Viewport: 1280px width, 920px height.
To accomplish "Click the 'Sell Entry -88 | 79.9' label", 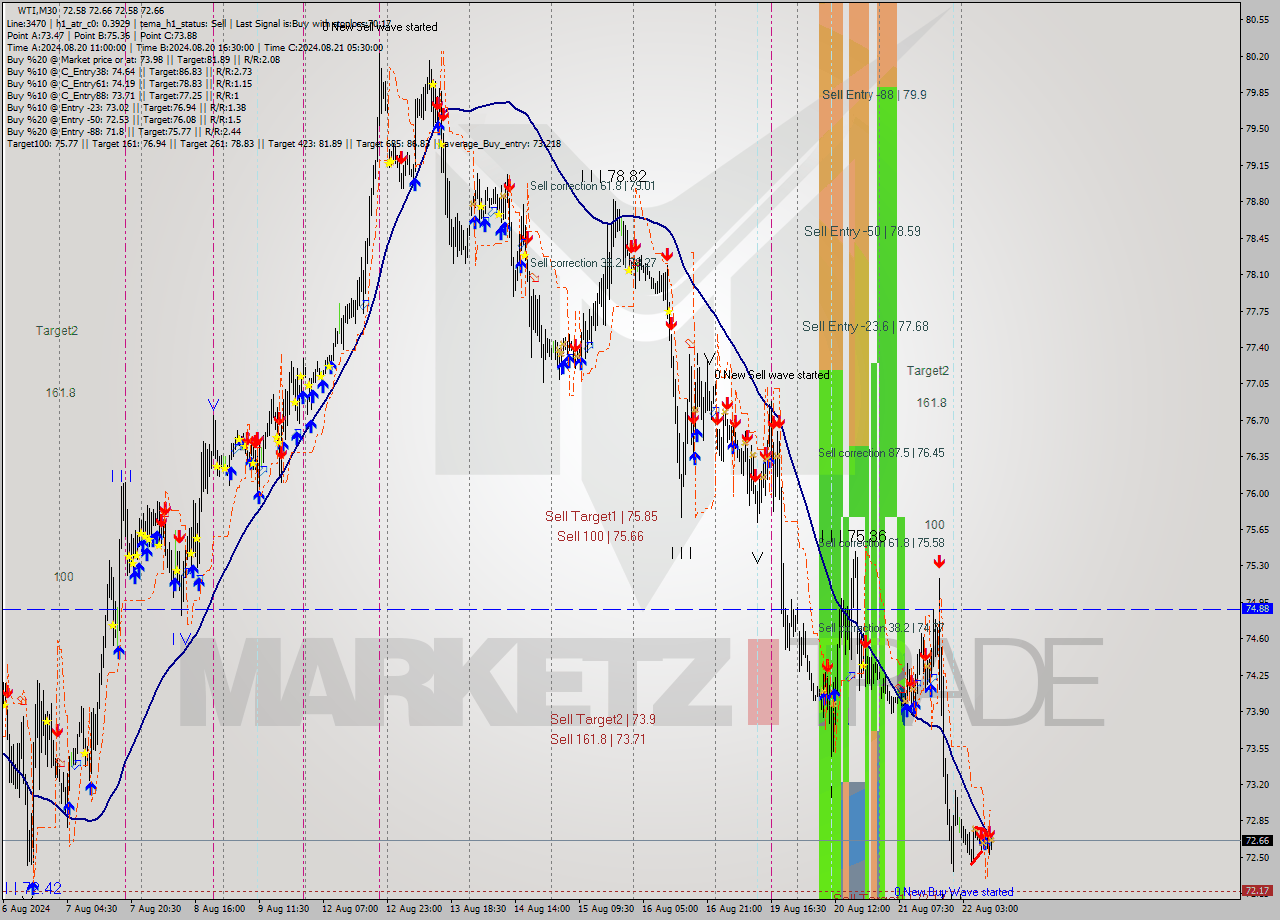I will [874, 94].
